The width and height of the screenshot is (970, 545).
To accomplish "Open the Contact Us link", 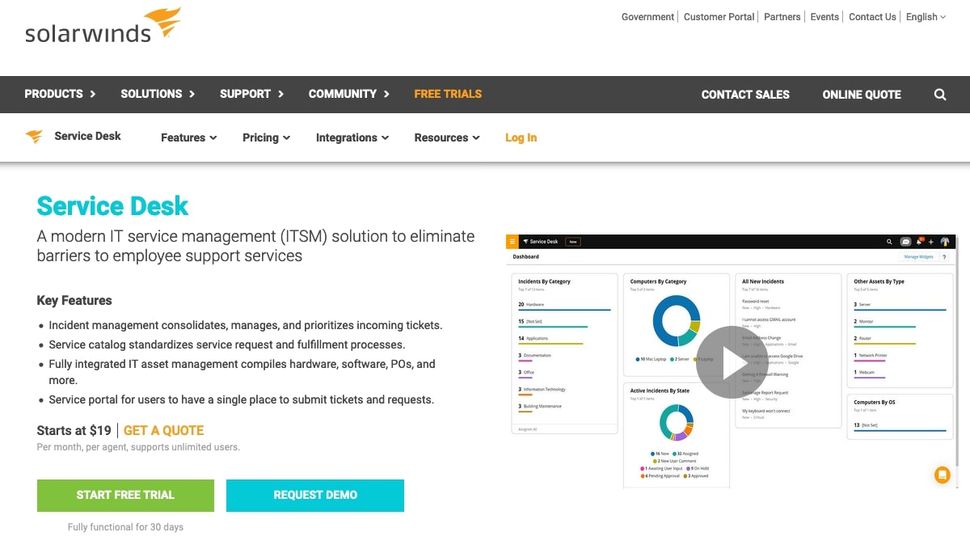I will coord(872,17).
